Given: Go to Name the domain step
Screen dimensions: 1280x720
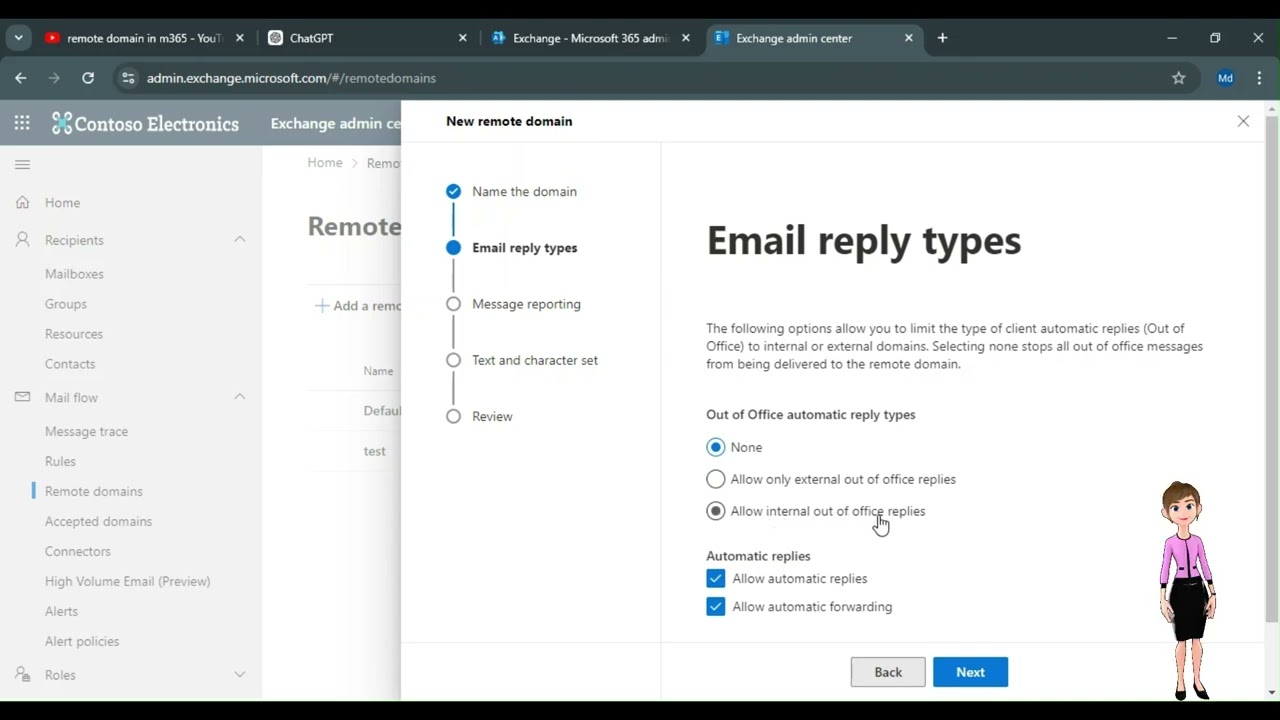Looking at the screenshot, I should coord(524,191).
